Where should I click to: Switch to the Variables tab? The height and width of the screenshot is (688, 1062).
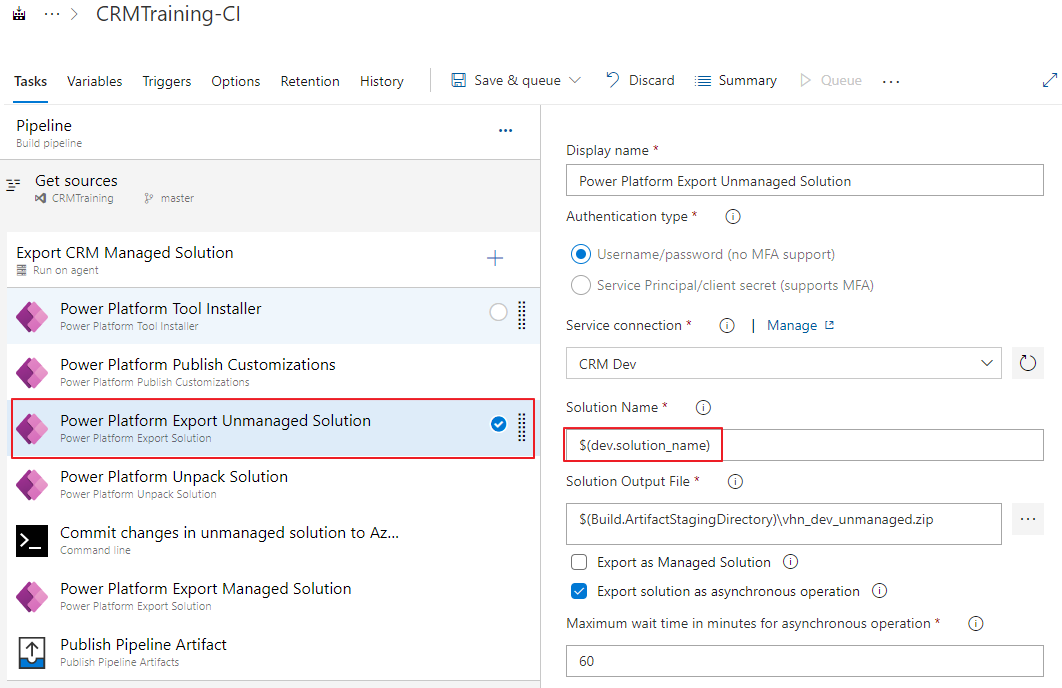point(95,81)
